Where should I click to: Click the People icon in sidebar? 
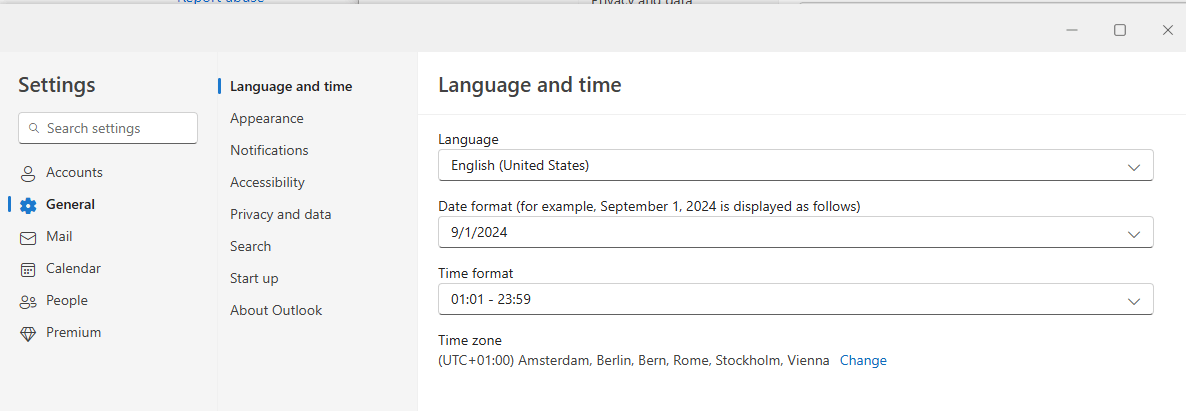click(28, 301)
